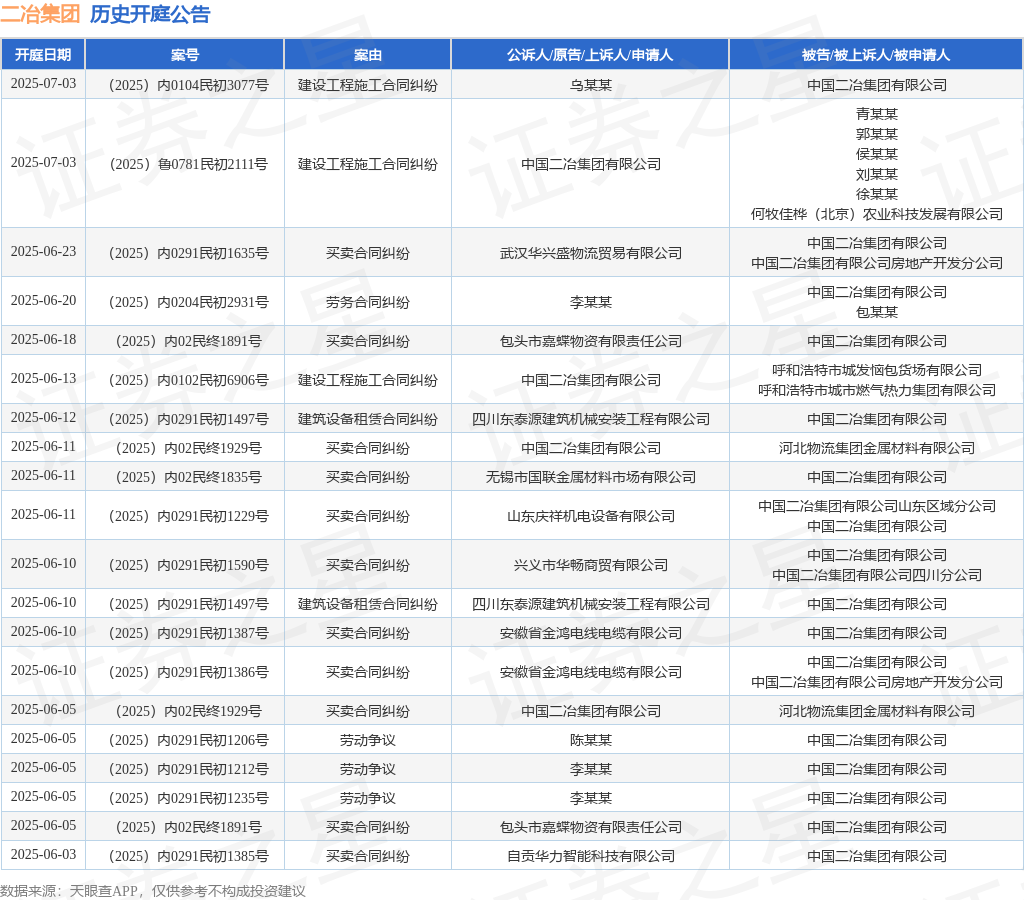Click plaintiff 山东庆祥机电设备有限公司
This screenshot has width=1024, height=900.
(590, 516)
